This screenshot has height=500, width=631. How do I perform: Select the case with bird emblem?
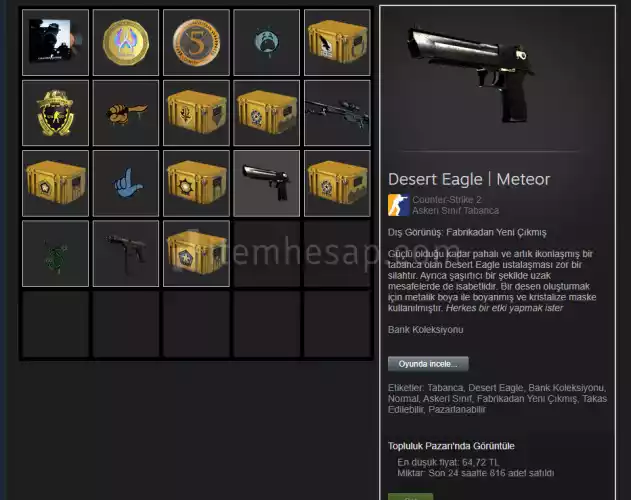click(x=337, y=42)
